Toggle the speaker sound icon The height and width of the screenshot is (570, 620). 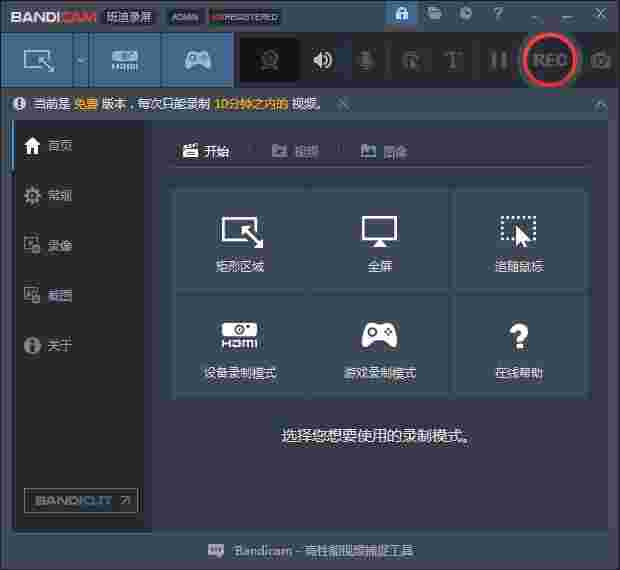(323, 60)
